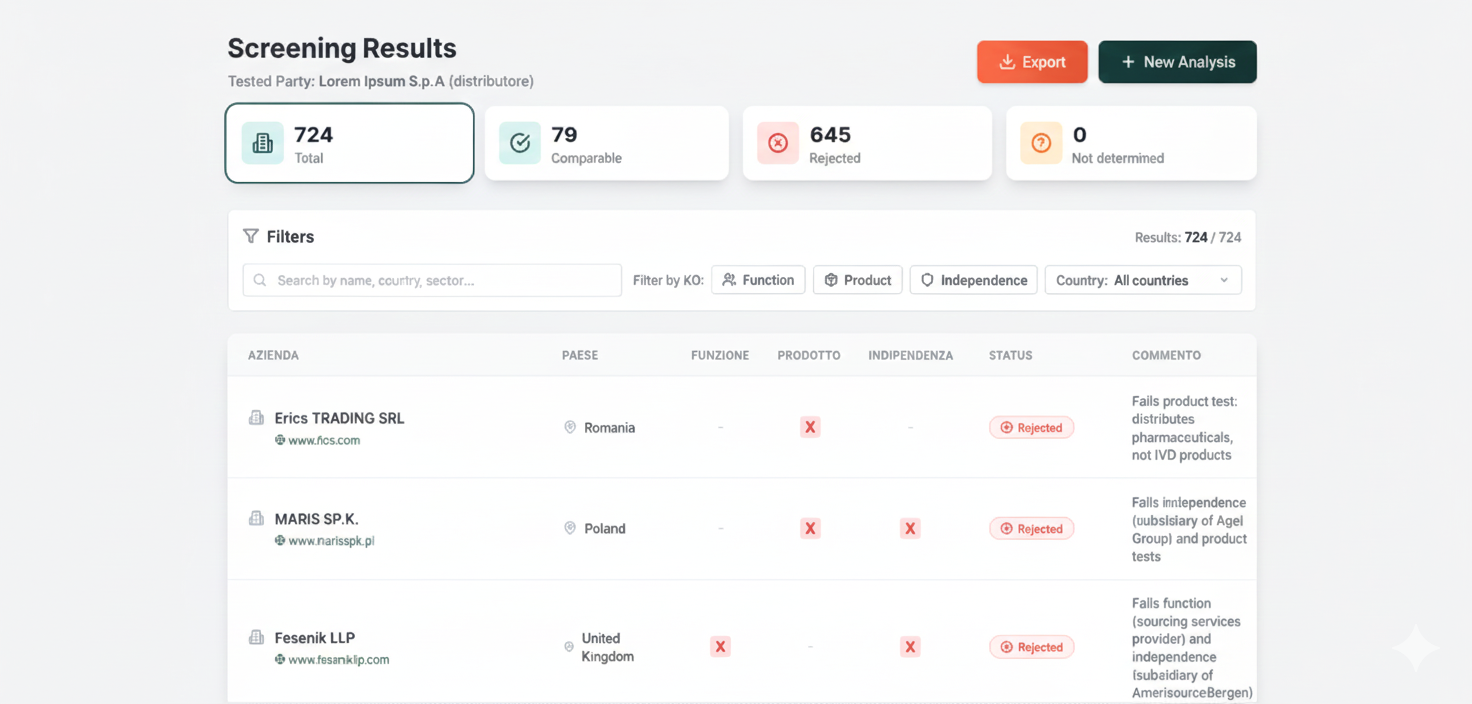This screenshot has height=704, width=1472.
Task: Switch to the Rejected results card
Action: 867,143
